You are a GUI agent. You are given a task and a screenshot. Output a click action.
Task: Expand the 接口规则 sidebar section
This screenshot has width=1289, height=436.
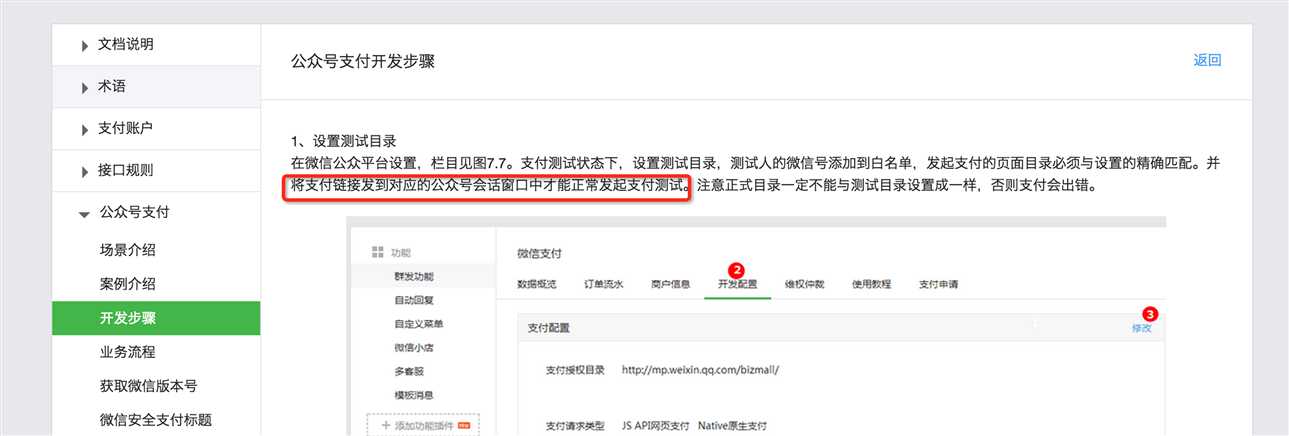156,171
